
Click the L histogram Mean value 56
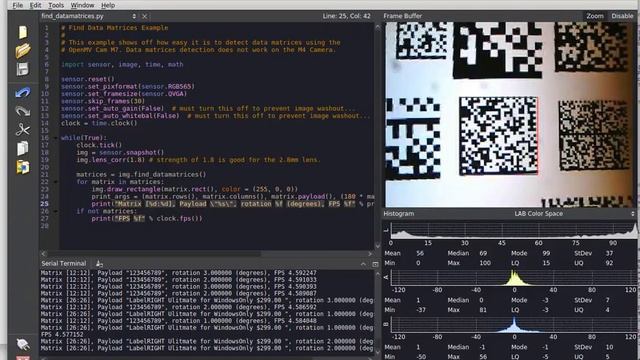point(420,253)
